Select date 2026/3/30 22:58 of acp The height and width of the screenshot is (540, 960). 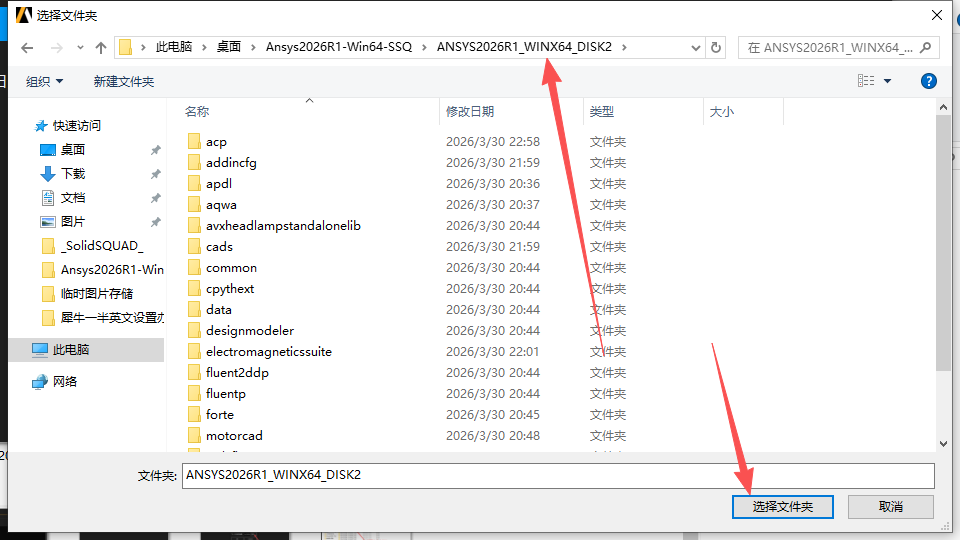coord(493,141)
